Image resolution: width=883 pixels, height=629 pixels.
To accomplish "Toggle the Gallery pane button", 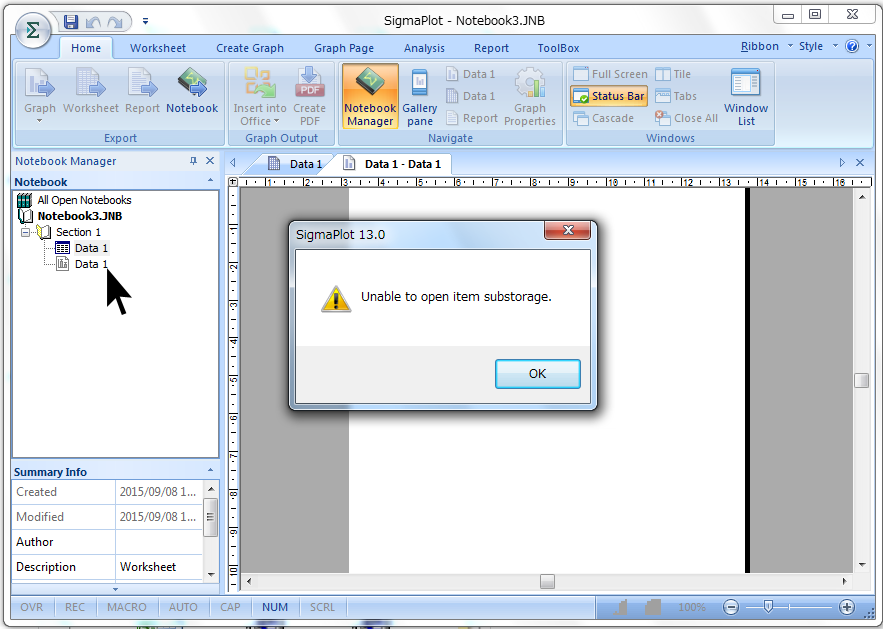I will [x=420, y=96].
